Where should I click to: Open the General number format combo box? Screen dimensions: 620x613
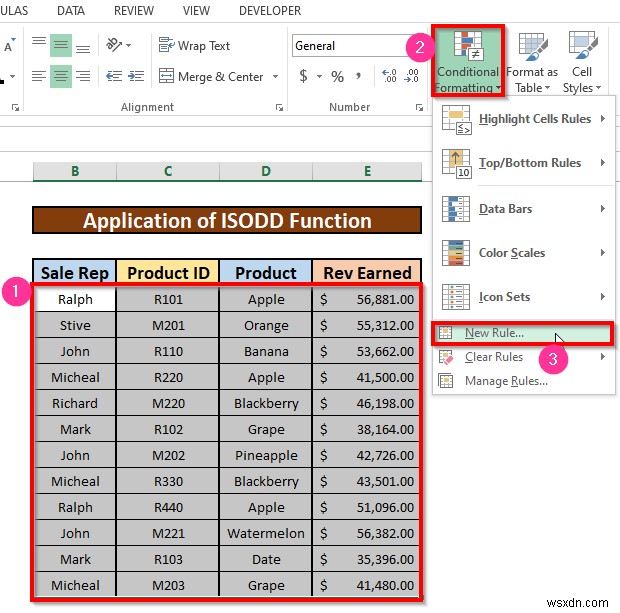coord(352,45)
